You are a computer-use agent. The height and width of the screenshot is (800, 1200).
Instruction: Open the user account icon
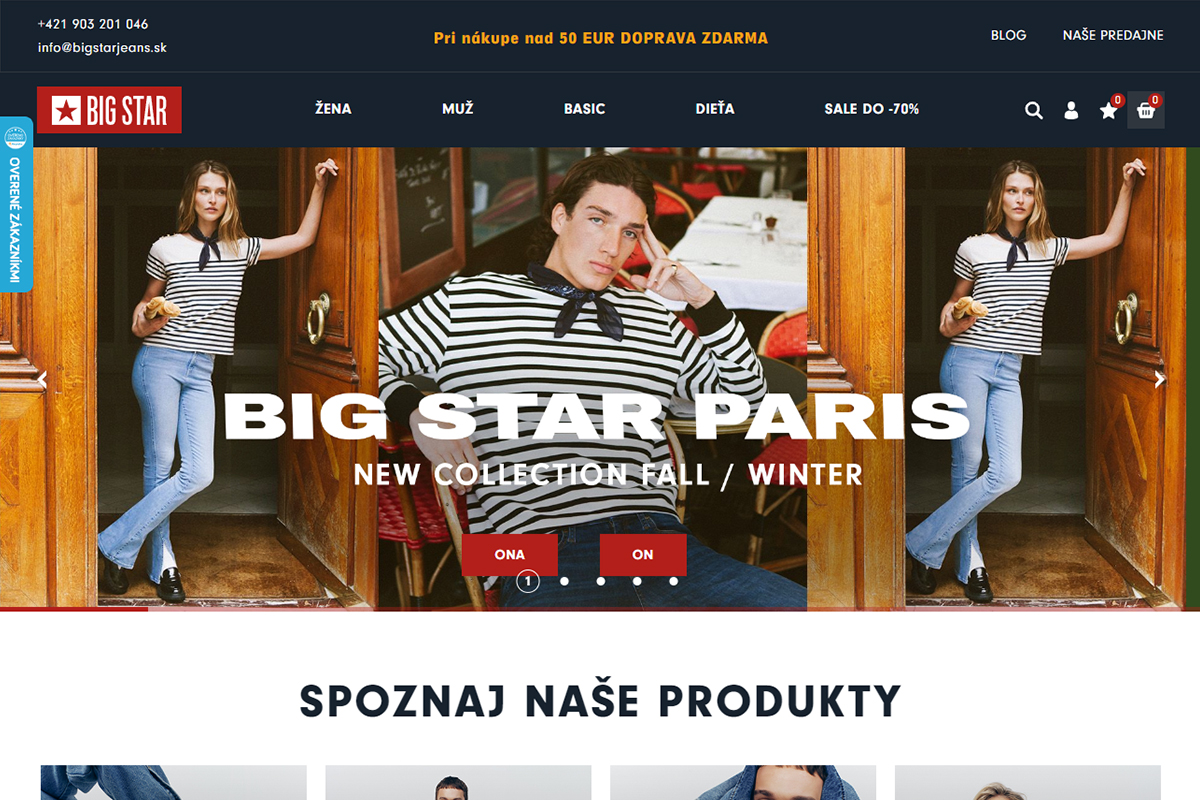(x=1071, y=110)
